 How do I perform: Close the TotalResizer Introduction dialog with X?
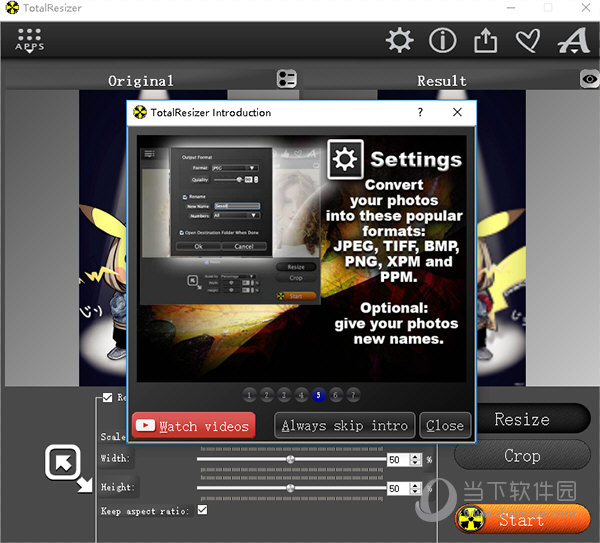(457, 112)
